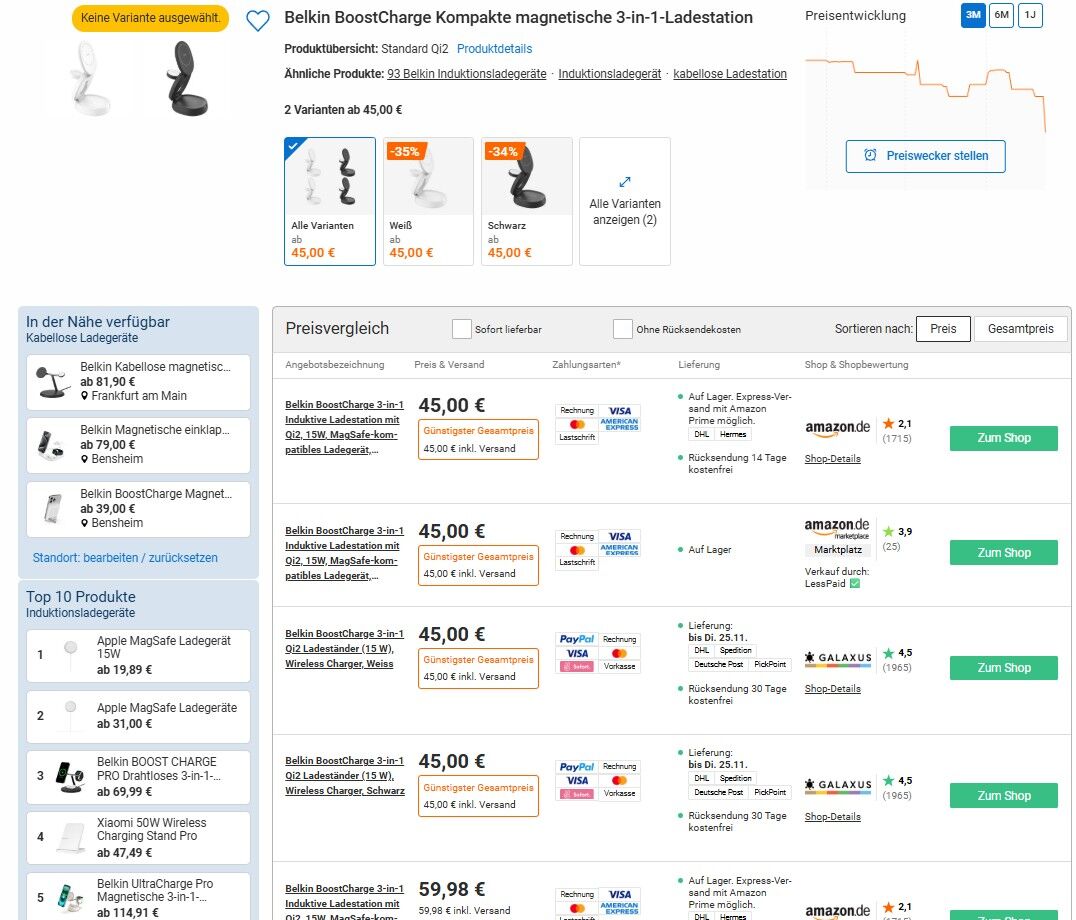
Task: Click the Amazon.de logo in first offer
Action: click(x=837, y=428)
